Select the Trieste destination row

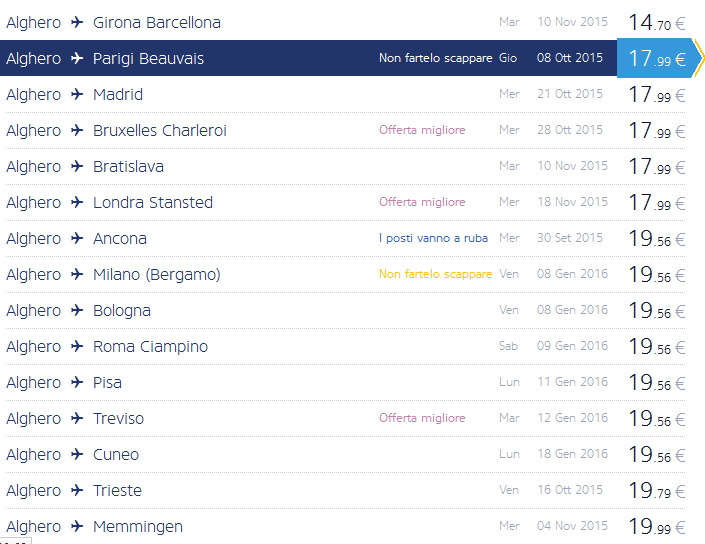pyautogui.click(x=117, y=490)
